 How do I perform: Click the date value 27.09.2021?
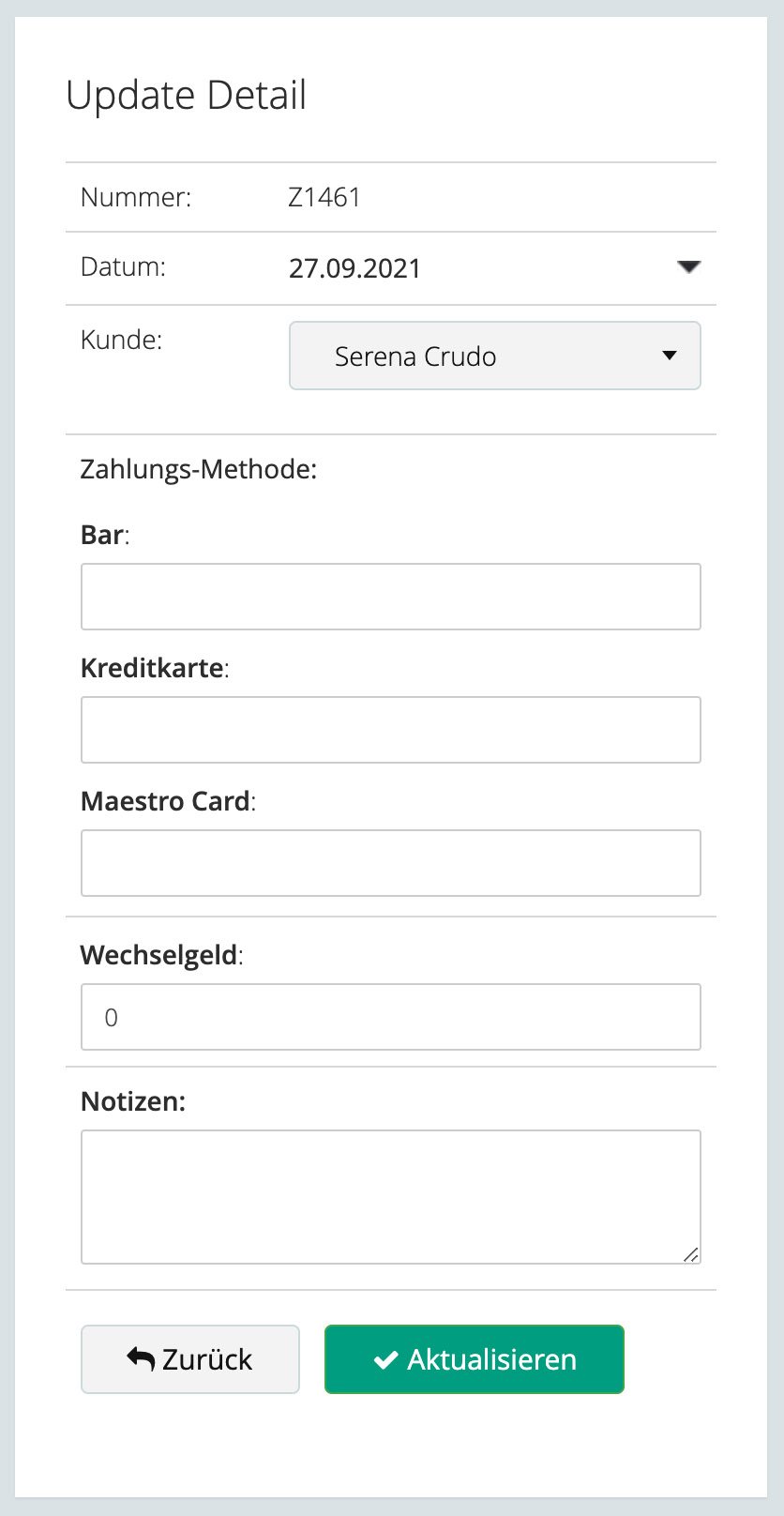354,267
